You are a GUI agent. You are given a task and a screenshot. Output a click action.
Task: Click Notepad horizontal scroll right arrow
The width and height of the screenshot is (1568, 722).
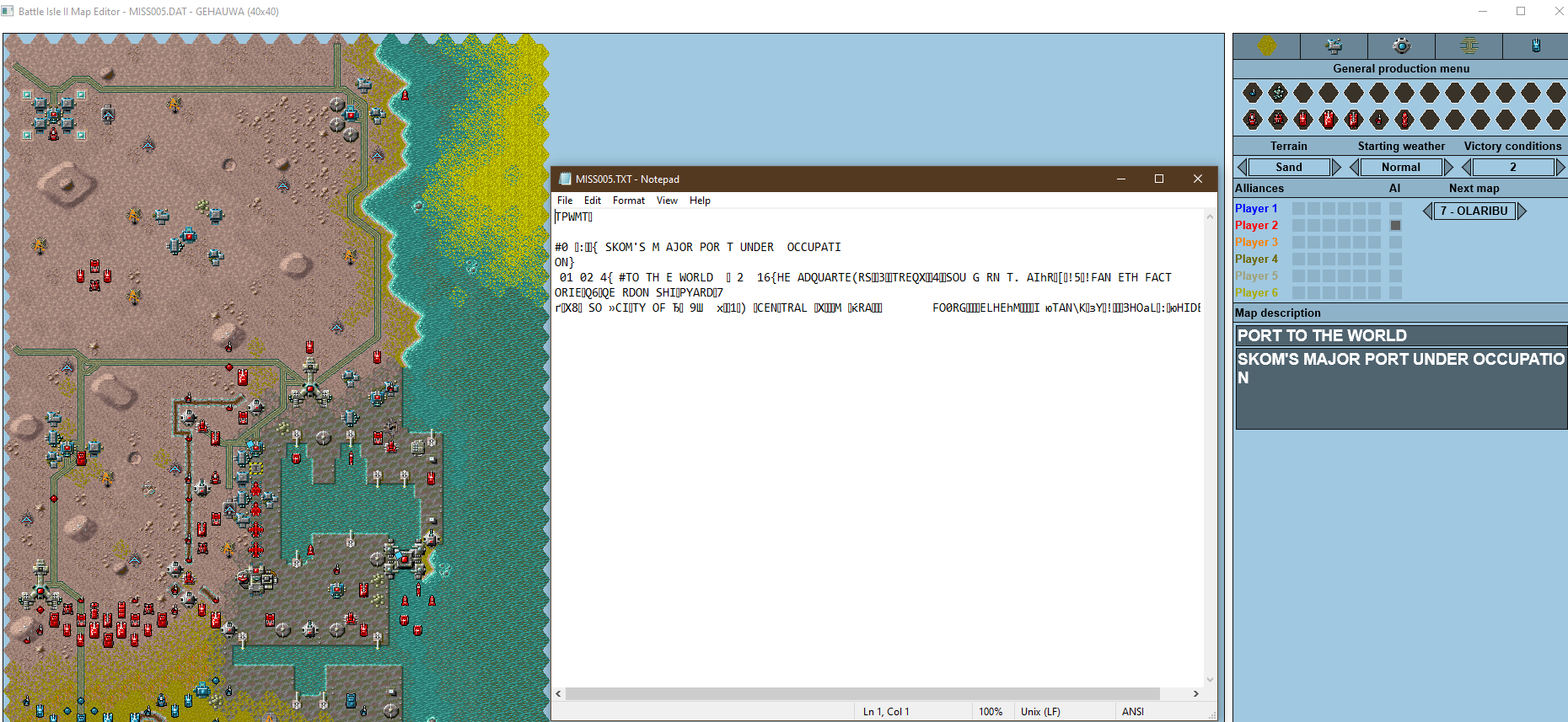pyautogui.click(x=1195, y=694)
